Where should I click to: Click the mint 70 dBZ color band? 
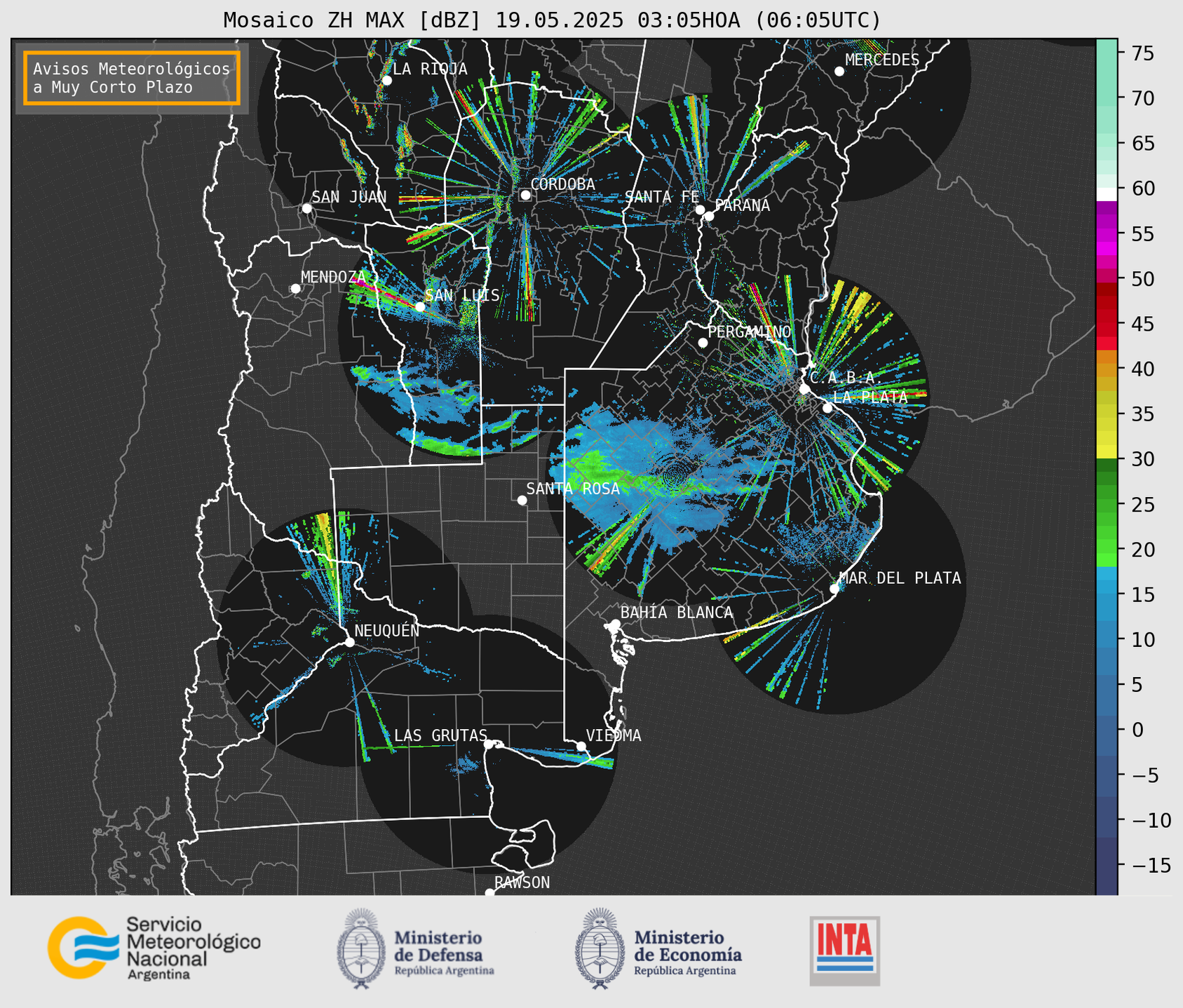[x=1106, y=98]
